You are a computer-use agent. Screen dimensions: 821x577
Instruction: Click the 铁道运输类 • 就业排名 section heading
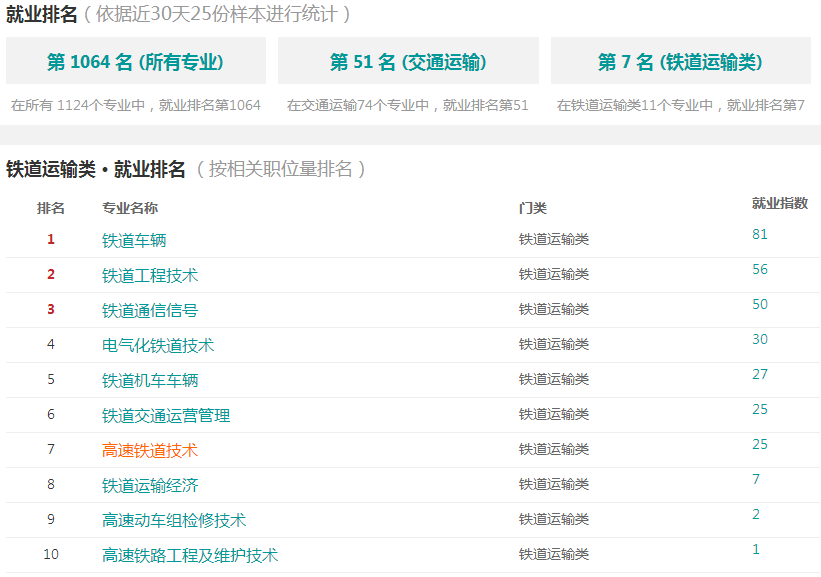coord(96,170)
